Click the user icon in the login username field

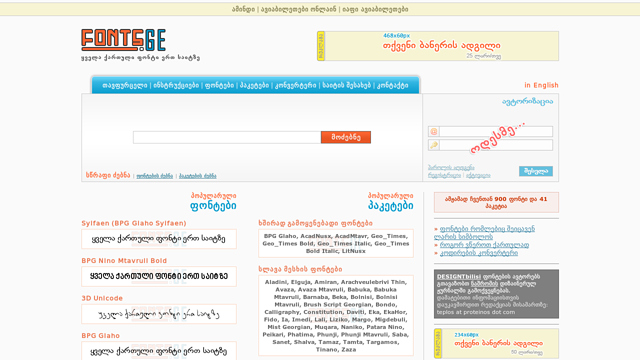(433, 131)
